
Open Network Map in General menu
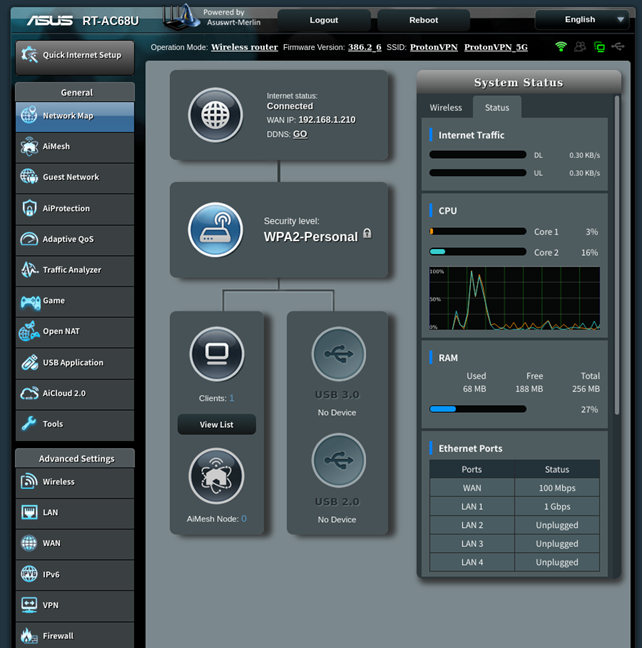tap(75, 116)
